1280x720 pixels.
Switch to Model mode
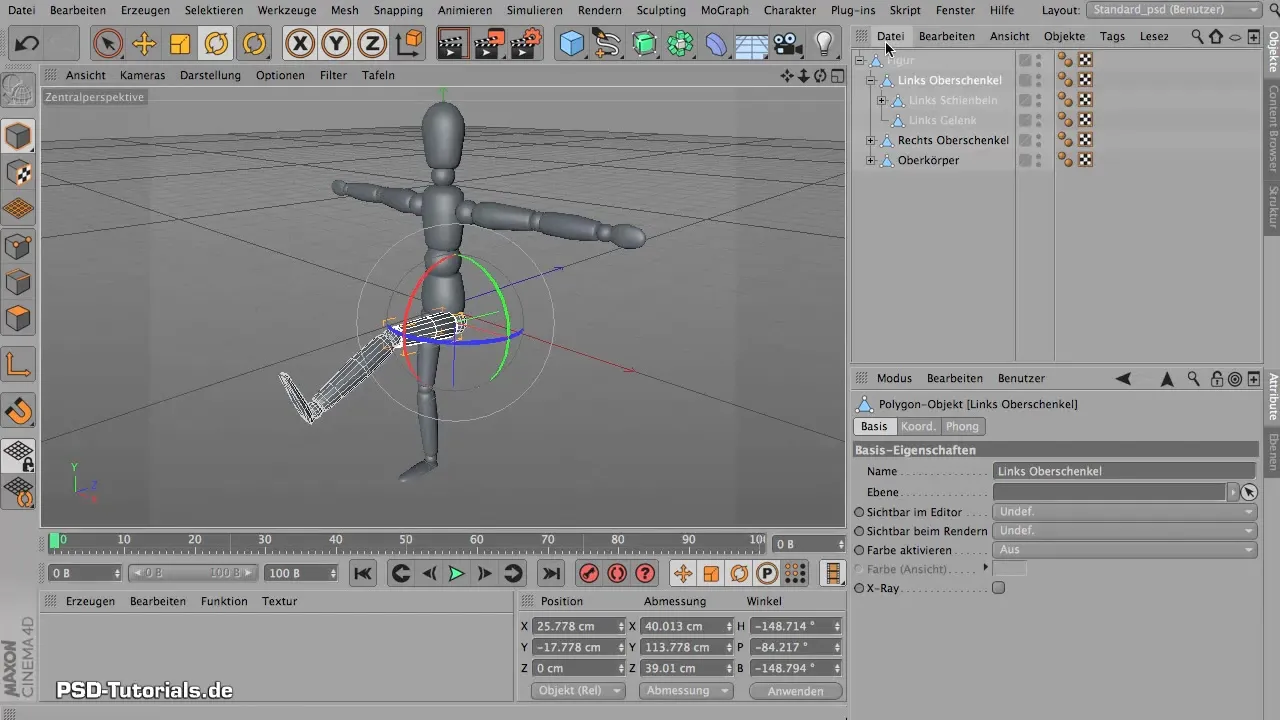[x=19, y=136]
